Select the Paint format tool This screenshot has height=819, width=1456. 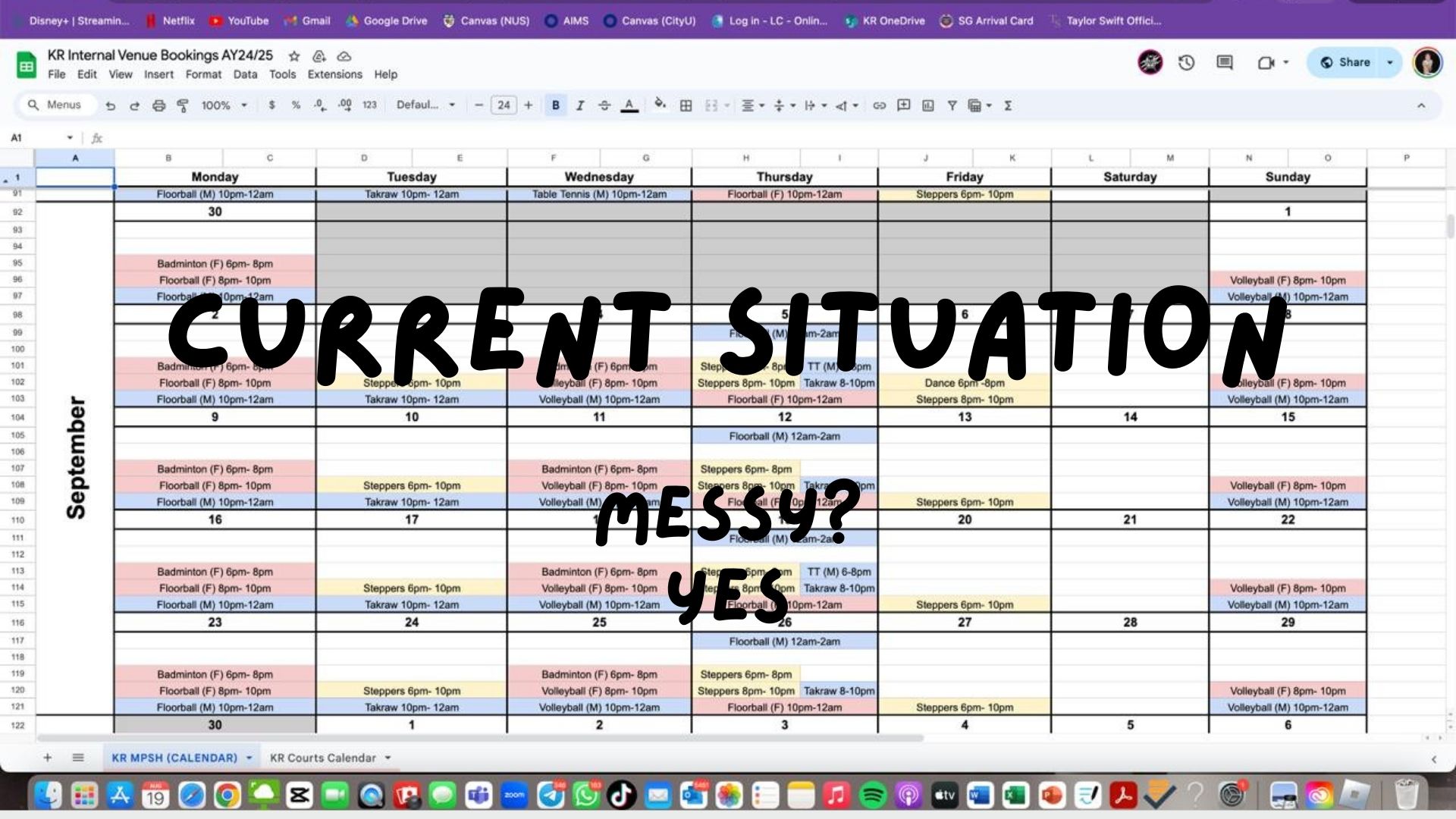[183, 105]
